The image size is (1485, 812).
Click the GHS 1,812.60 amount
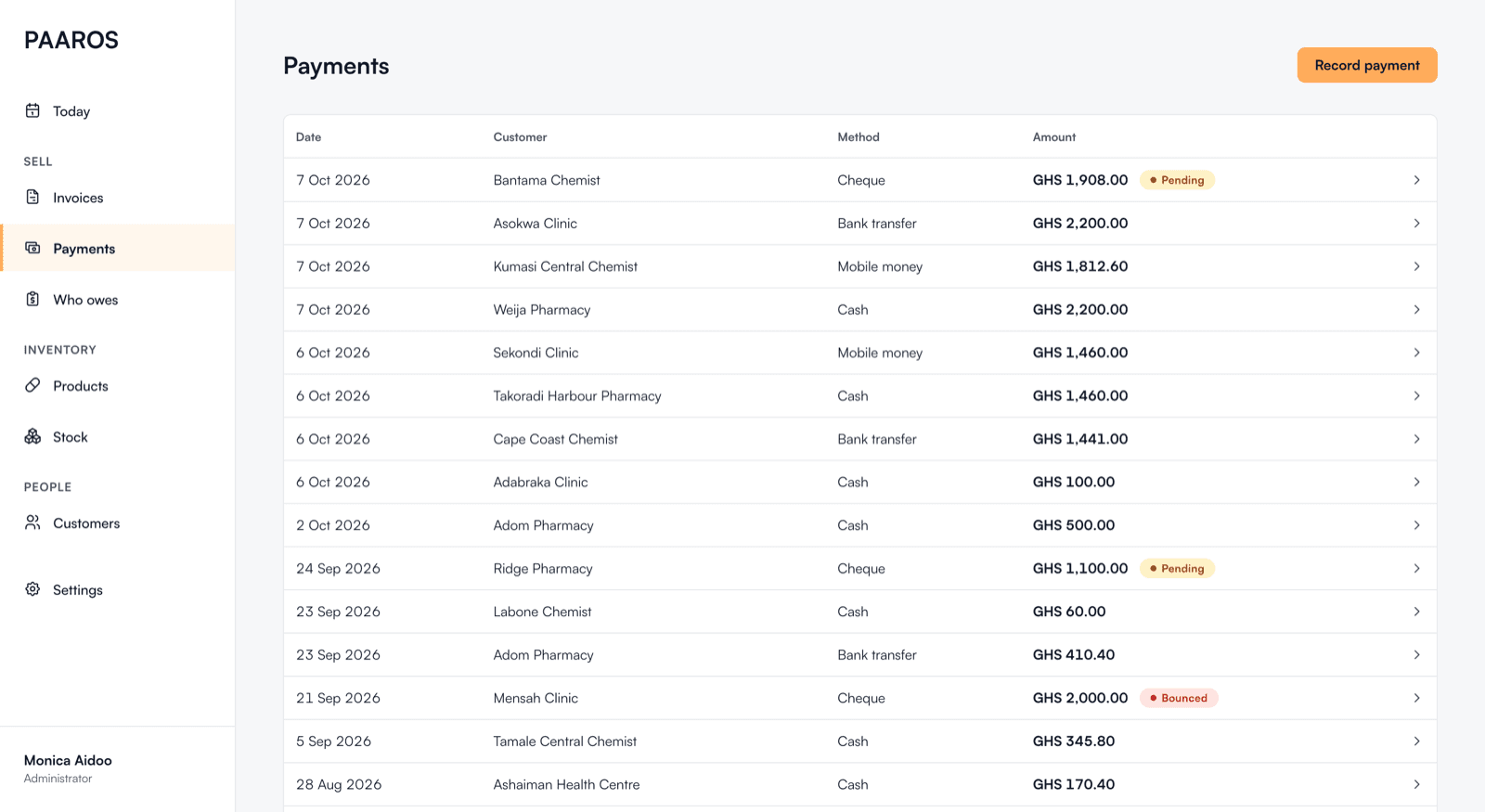click(x=1080, y=266)
